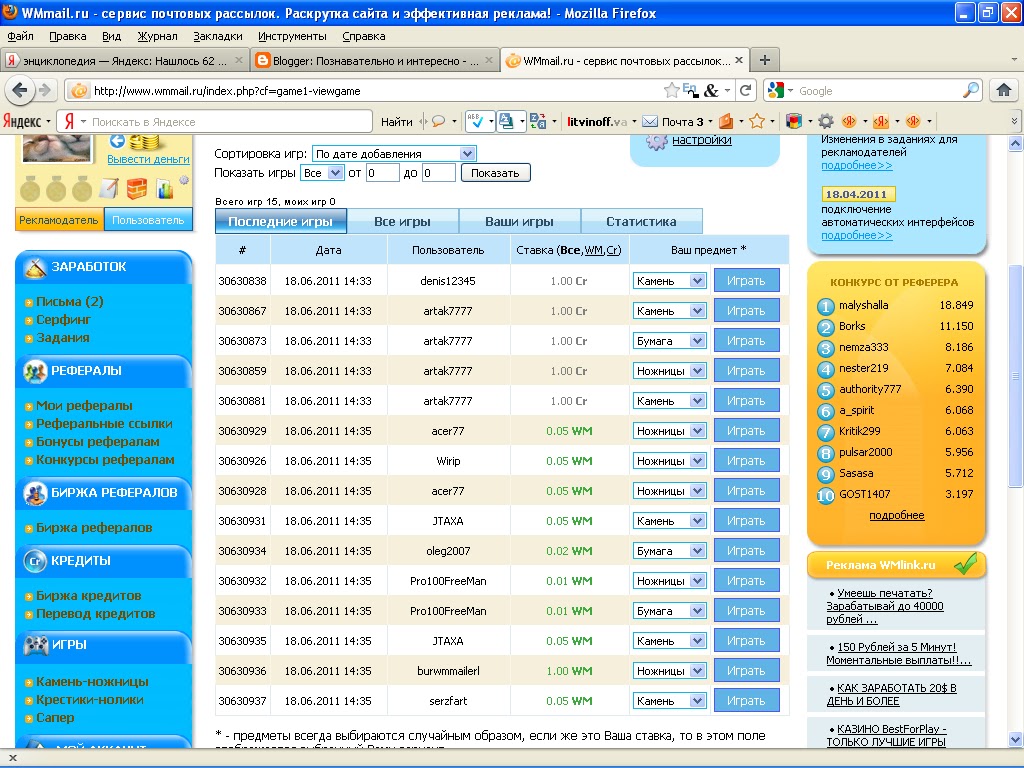The height and width of the screenshot is (768, 1024).
Task: Click the Google search magnifier icon
Action: pyautogui.click(x=971, y=90)
